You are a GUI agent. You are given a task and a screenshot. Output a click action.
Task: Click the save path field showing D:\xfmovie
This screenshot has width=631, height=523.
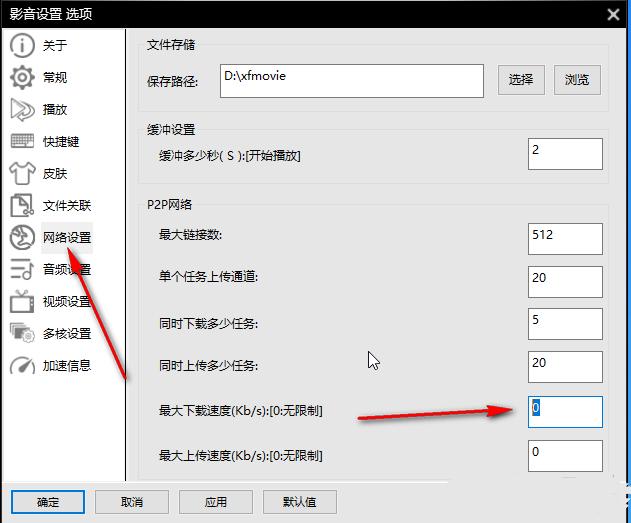tap(352, 80)
